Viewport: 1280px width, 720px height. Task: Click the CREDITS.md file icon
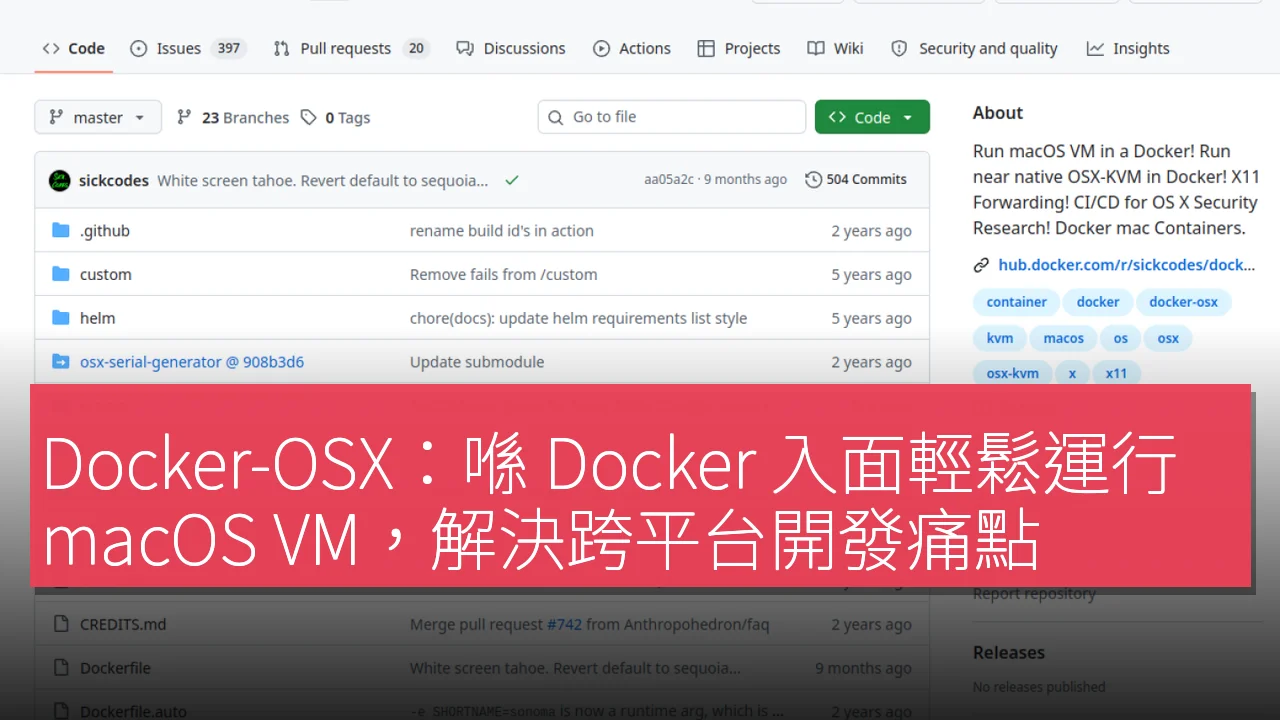click(x=61, y=624)
